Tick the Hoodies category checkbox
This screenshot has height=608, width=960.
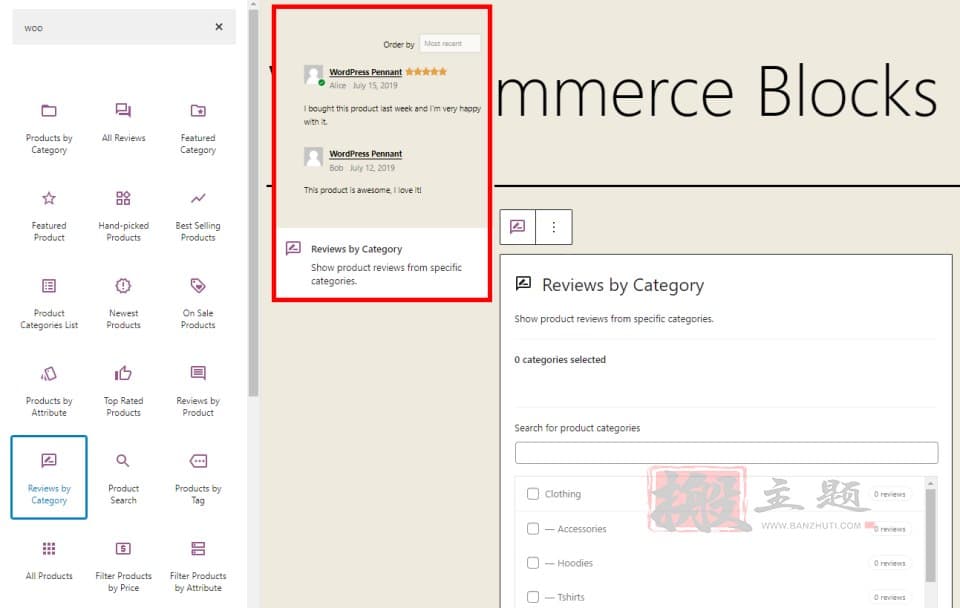pos(533,563)
